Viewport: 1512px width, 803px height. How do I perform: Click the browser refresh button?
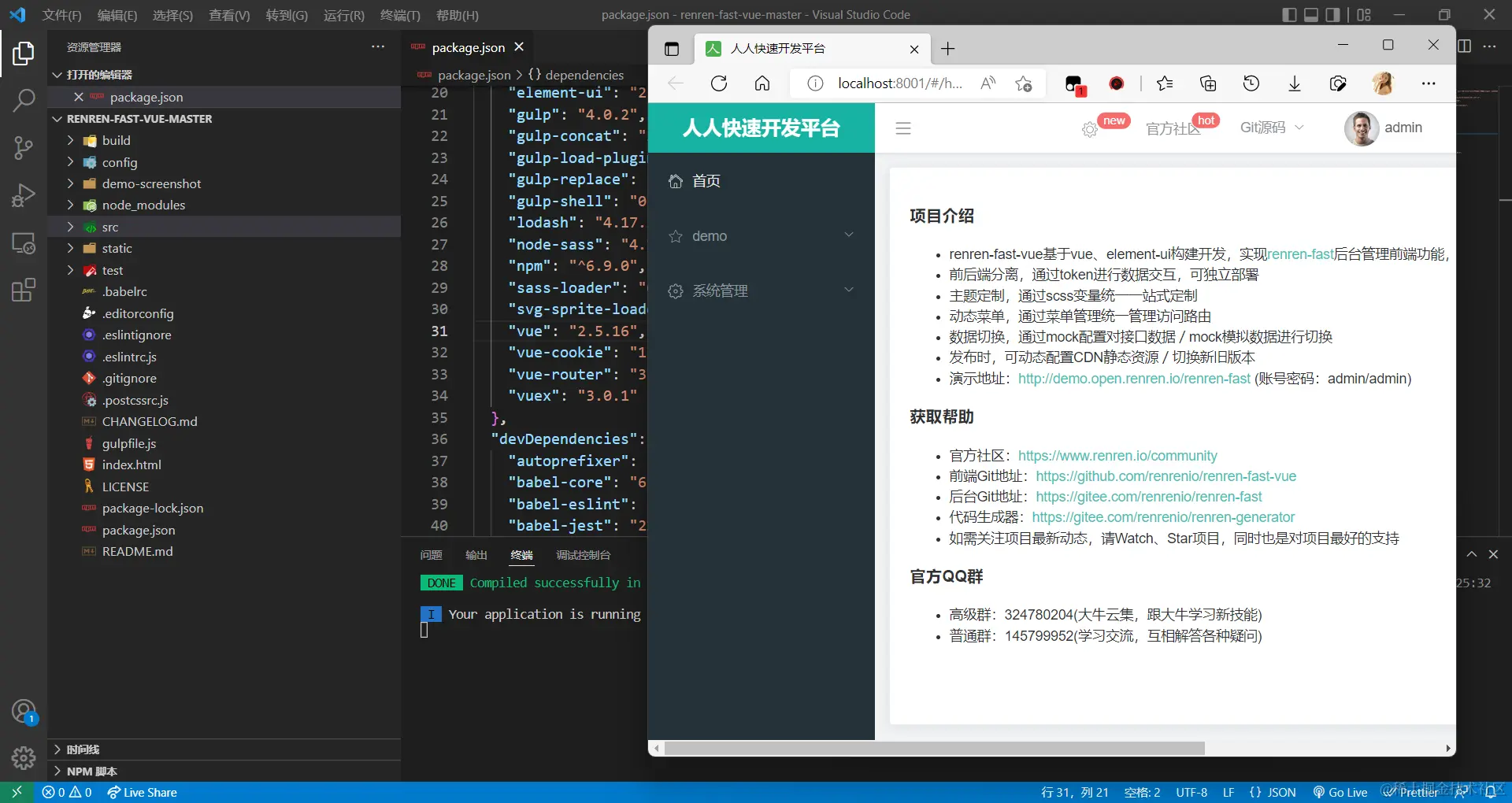[x=719, y=83]
